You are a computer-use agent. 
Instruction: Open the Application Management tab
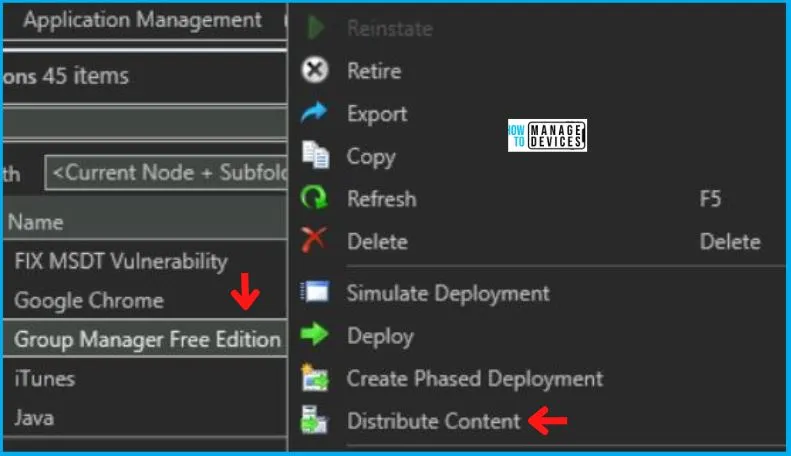point(142,20)
